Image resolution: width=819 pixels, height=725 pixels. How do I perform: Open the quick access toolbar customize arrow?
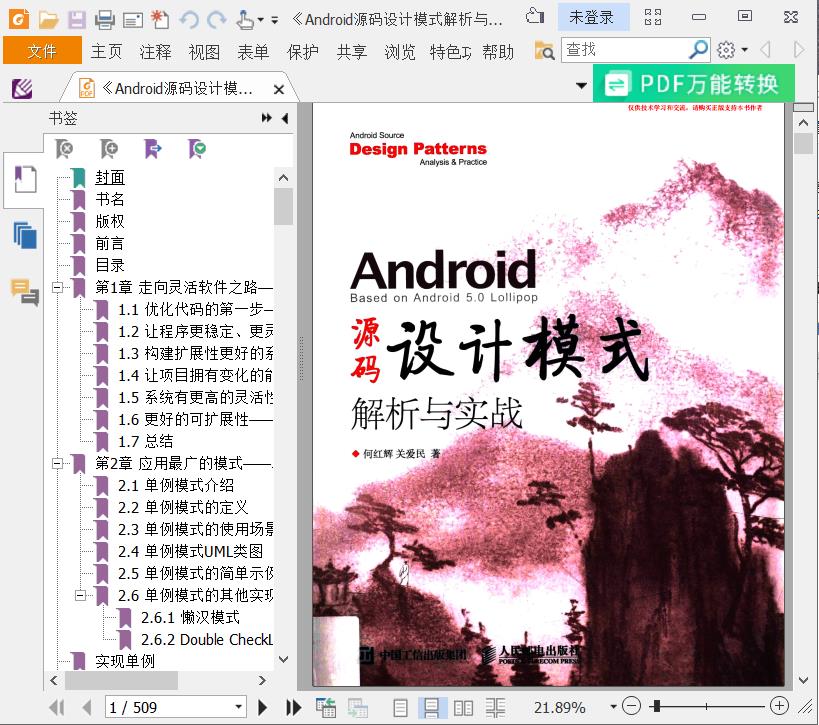[x=275, y=21]
